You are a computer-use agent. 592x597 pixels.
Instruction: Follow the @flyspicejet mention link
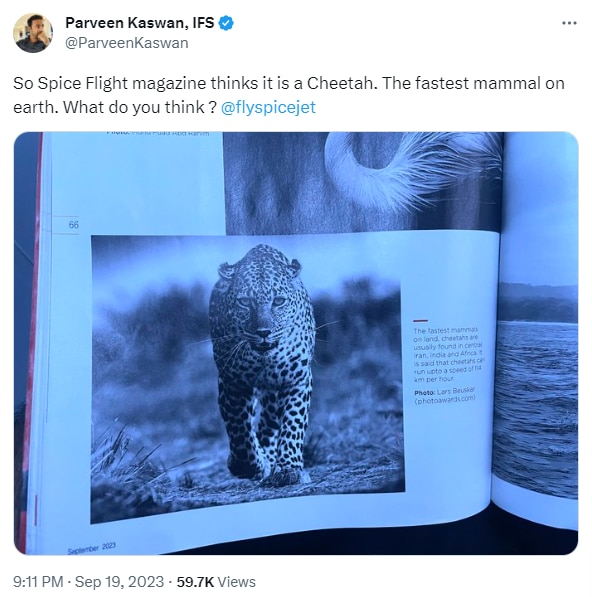coord(268,107)
